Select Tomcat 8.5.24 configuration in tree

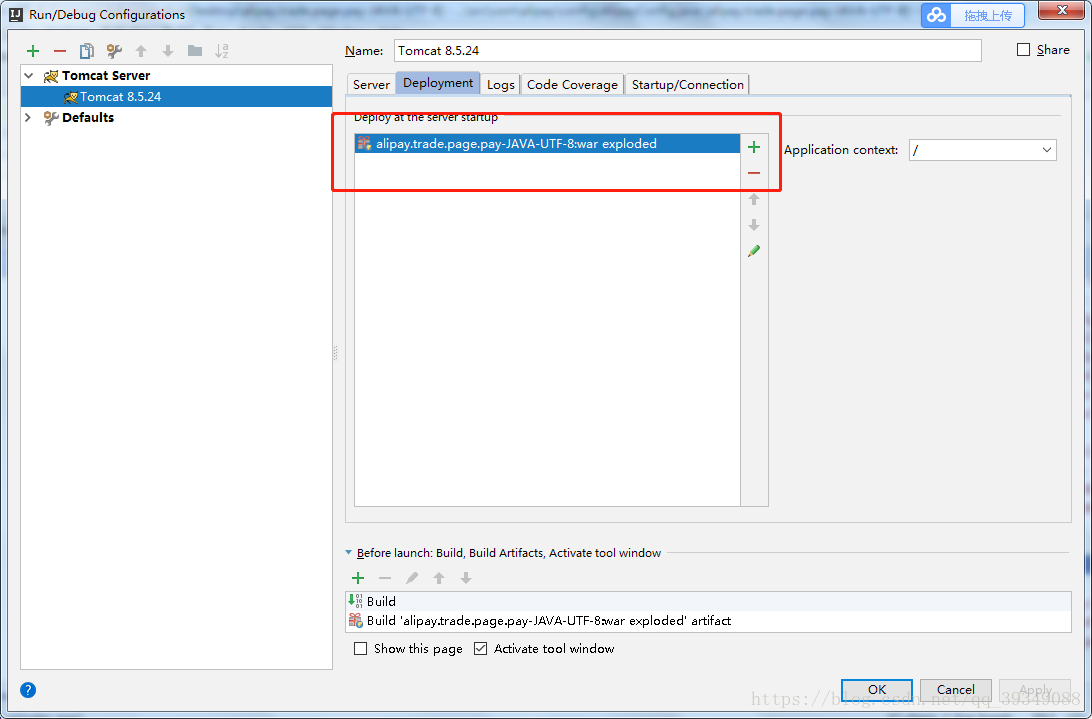tap(177, 97)
